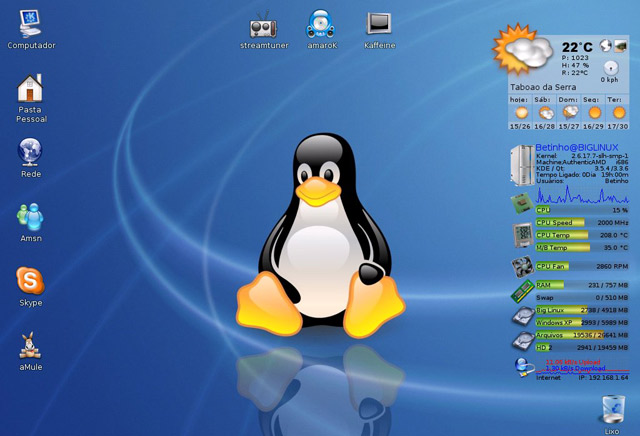This screenshot has width=640, height=436.
Task: Click the landscape picture icon in the weather widget
Action: 620,46
